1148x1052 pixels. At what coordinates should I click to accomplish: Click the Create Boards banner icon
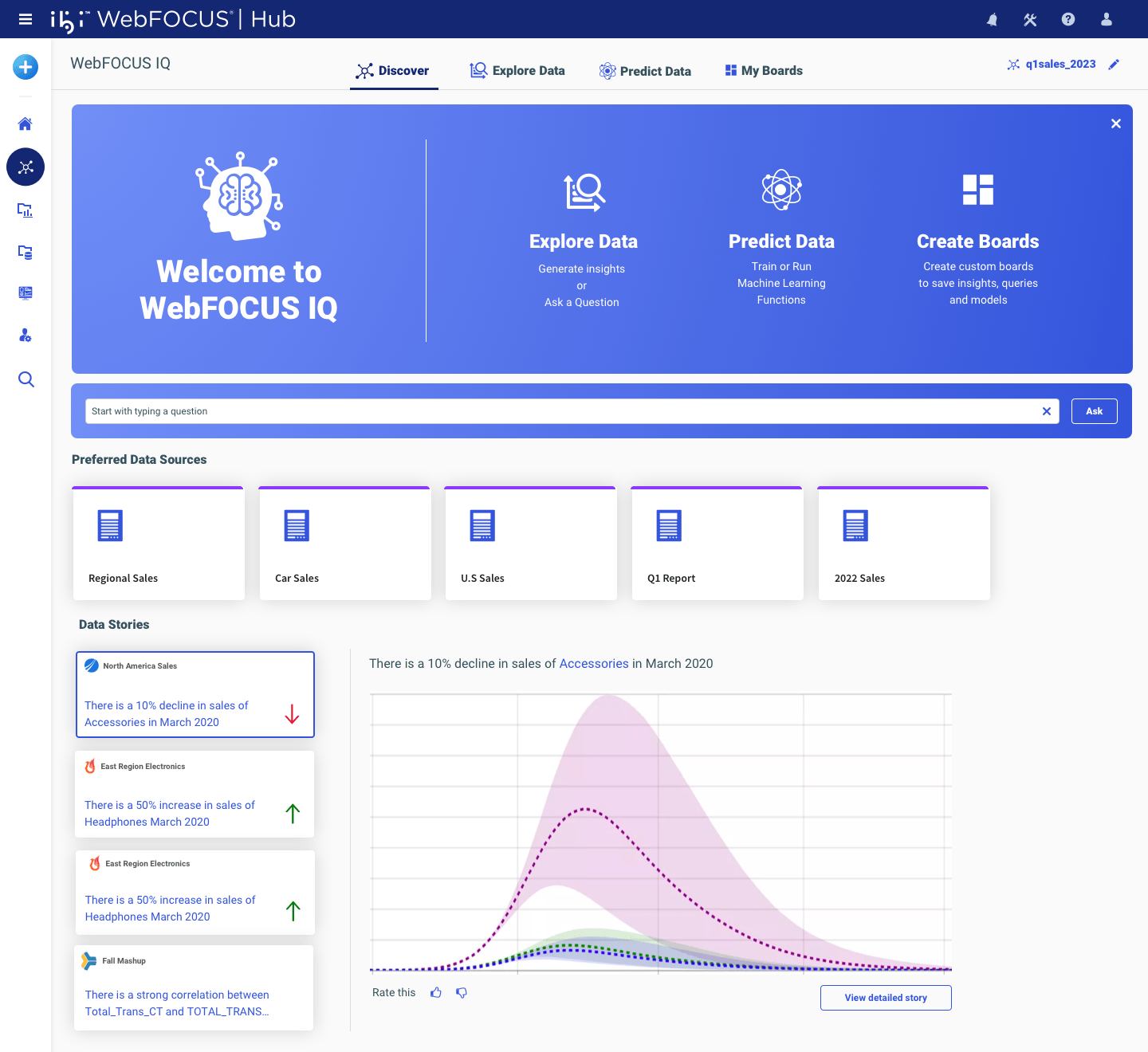tap(978, 190)
